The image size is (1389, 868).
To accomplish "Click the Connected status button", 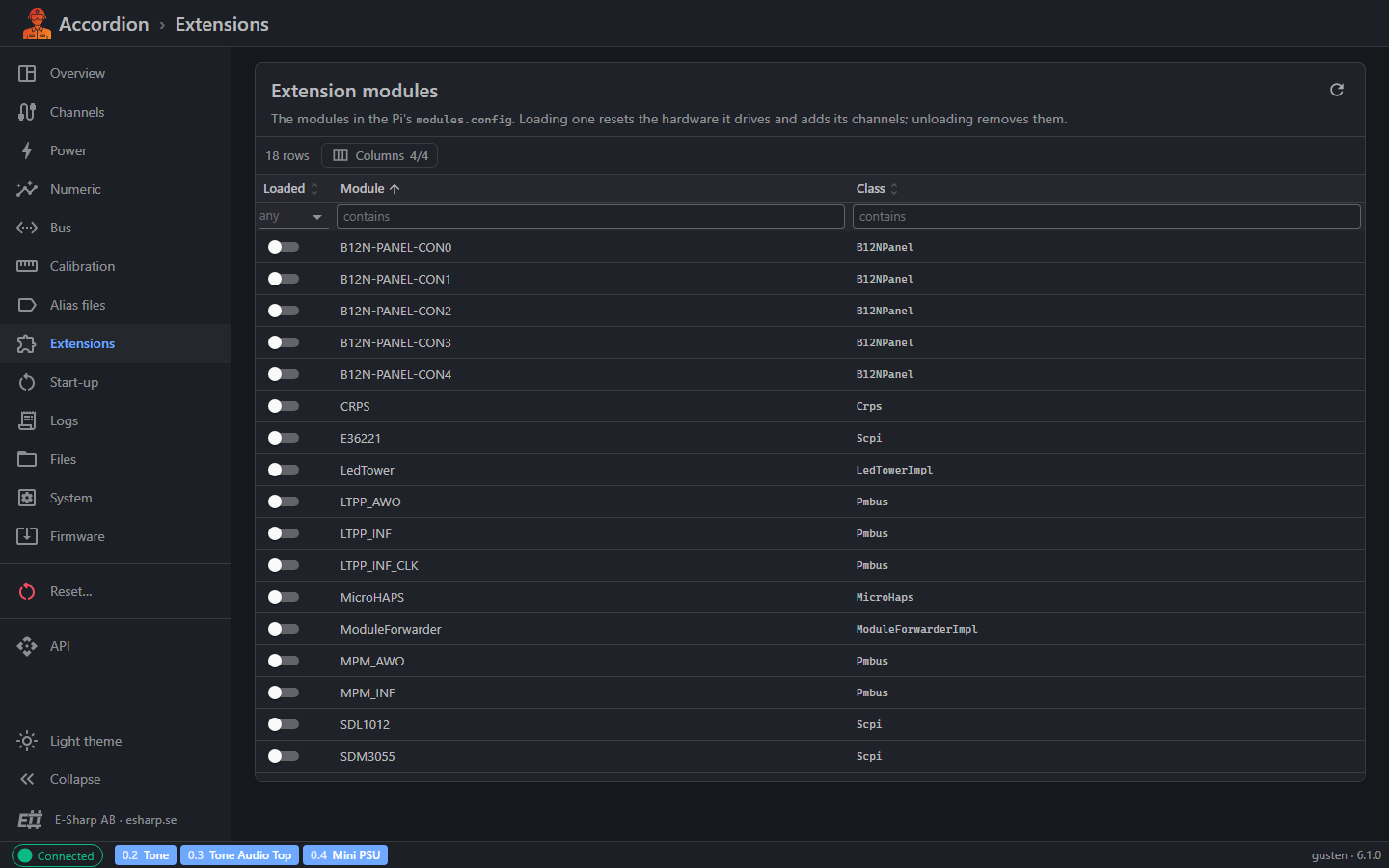I will [57, 855].
